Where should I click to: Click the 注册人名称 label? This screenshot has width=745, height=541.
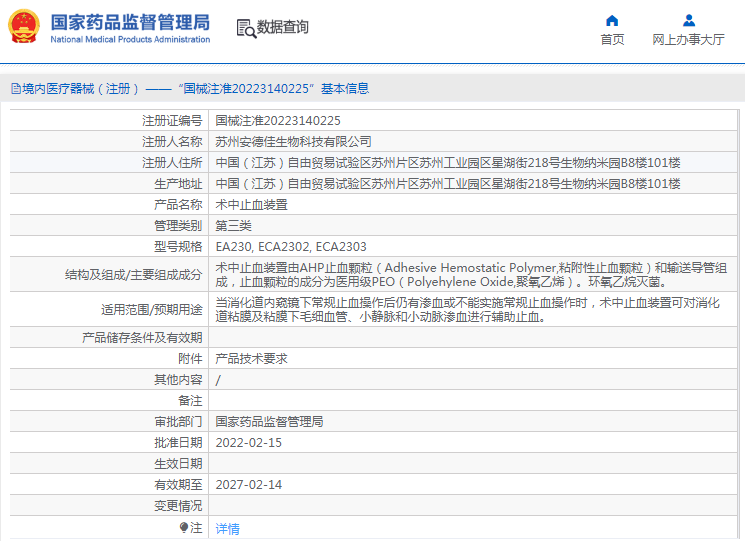pyautogui.click(x=172, y=142)
